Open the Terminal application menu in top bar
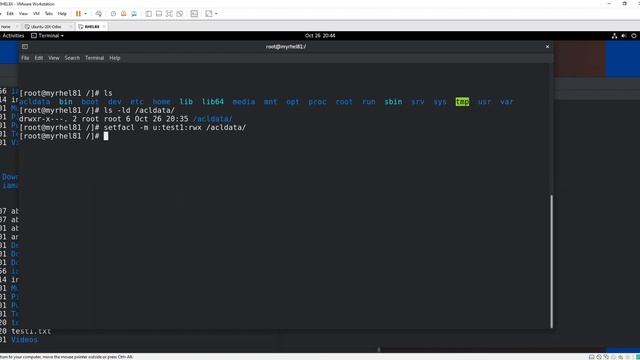640x360 pixels. point(47,36)
